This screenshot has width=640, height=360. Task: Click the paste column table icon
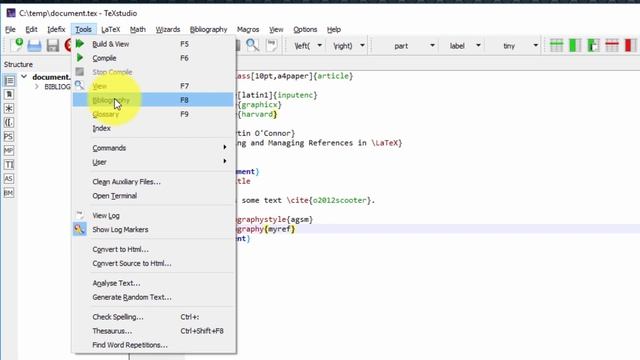593,45
